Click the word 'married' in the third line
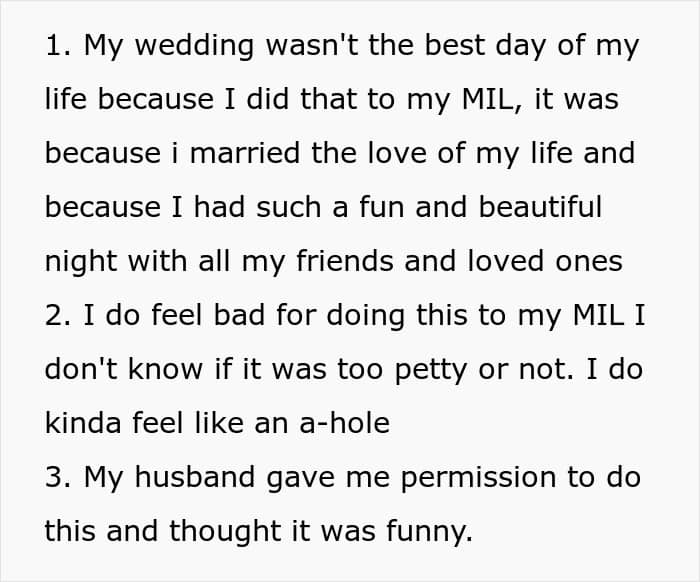This screenshot has height=582, width=700. coord(245,153)
